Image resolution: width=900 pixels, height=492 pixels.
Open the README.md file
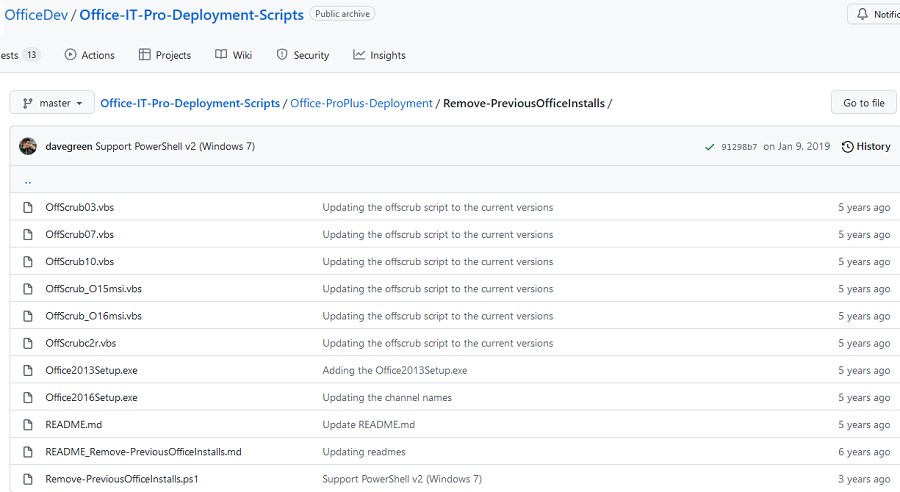pos(73,424)
